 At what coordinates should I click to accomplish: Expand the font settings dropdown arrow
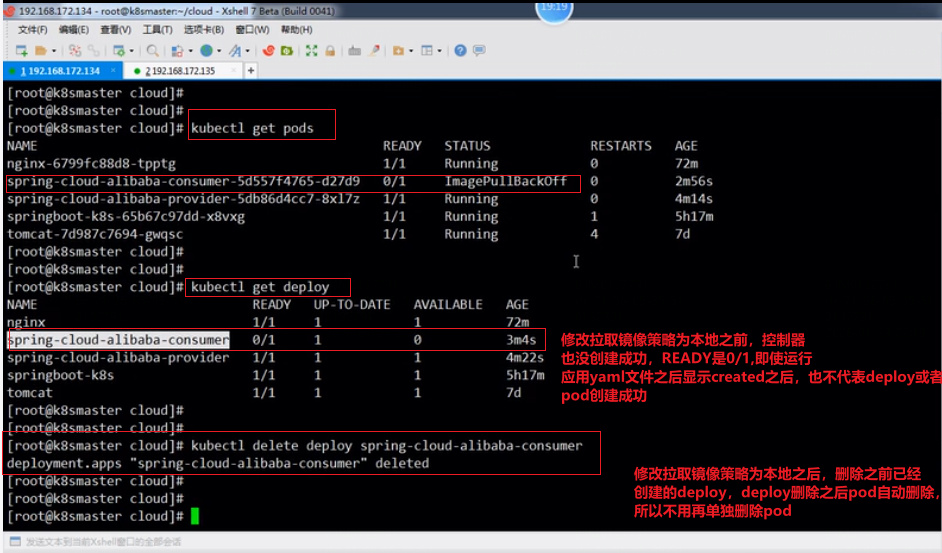pyautogui.click(x=247, y=51)
